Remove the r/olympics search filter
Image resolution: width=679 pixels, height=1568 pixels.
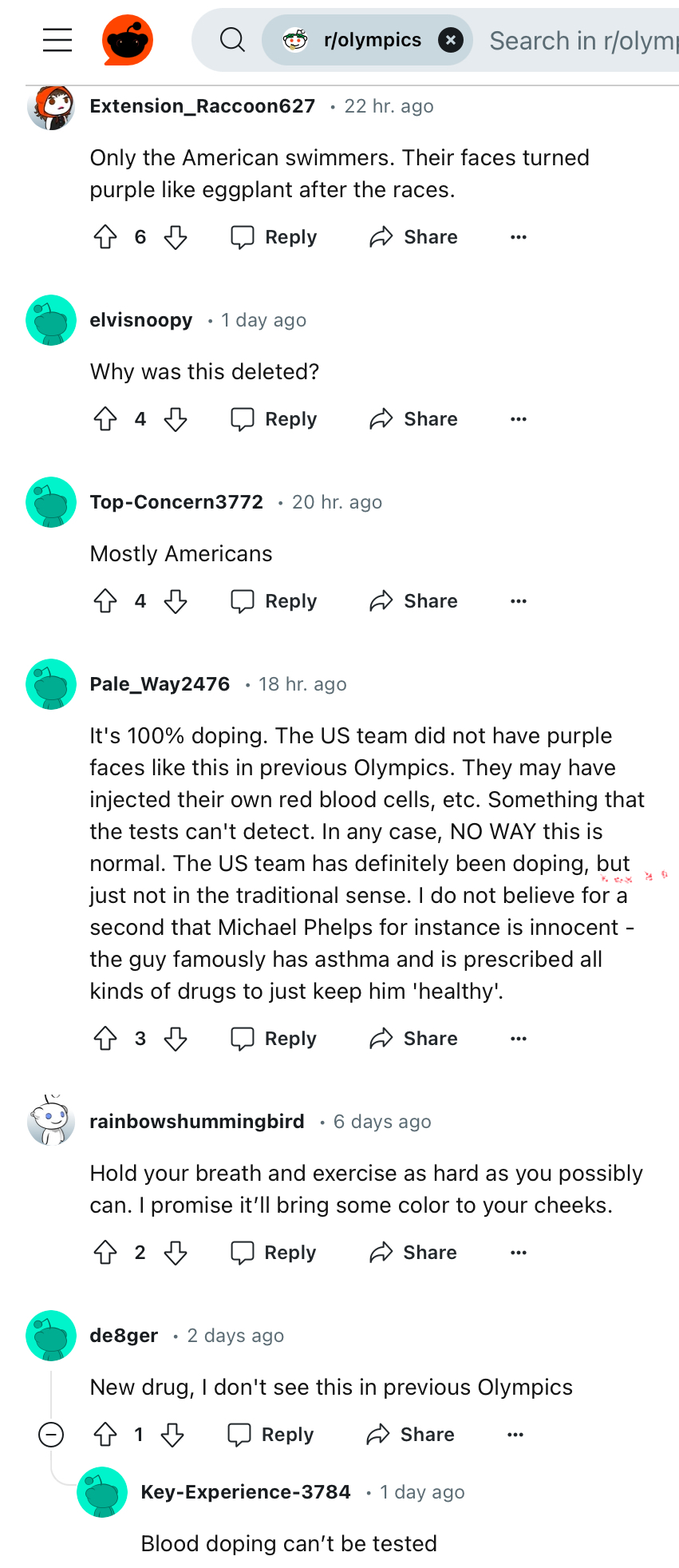coord(451,40)
